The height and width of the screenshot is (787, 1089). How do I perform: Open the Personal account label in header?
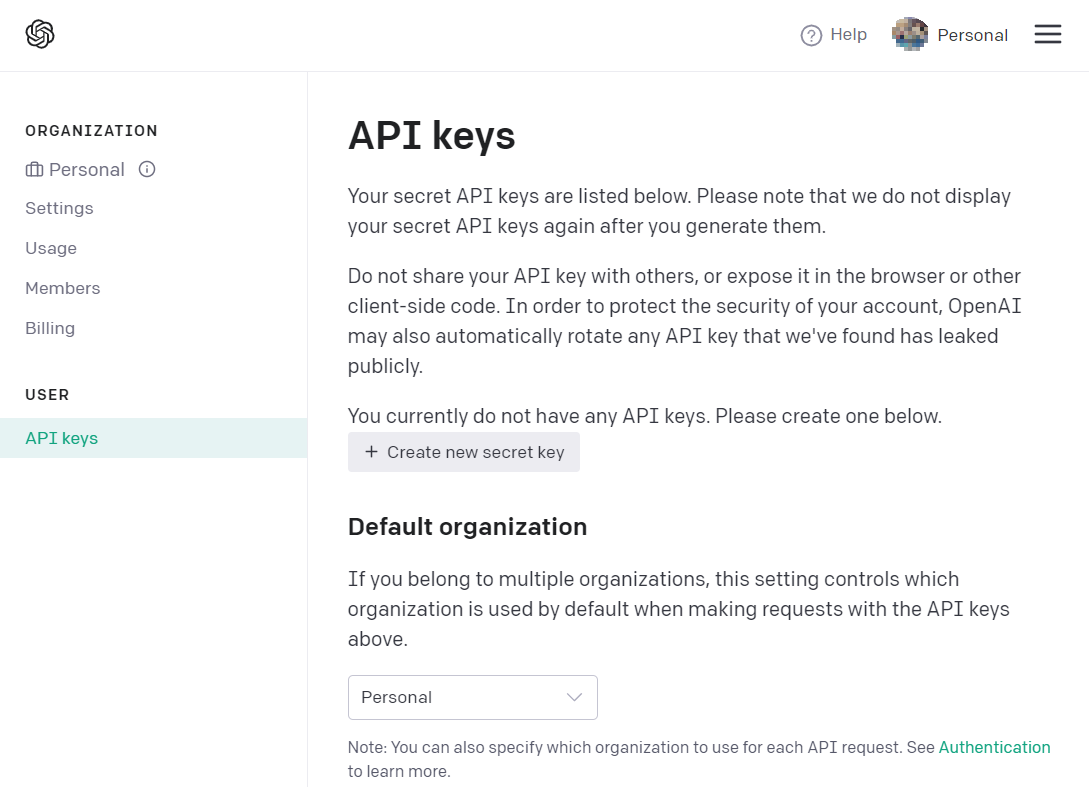point(972,35)
